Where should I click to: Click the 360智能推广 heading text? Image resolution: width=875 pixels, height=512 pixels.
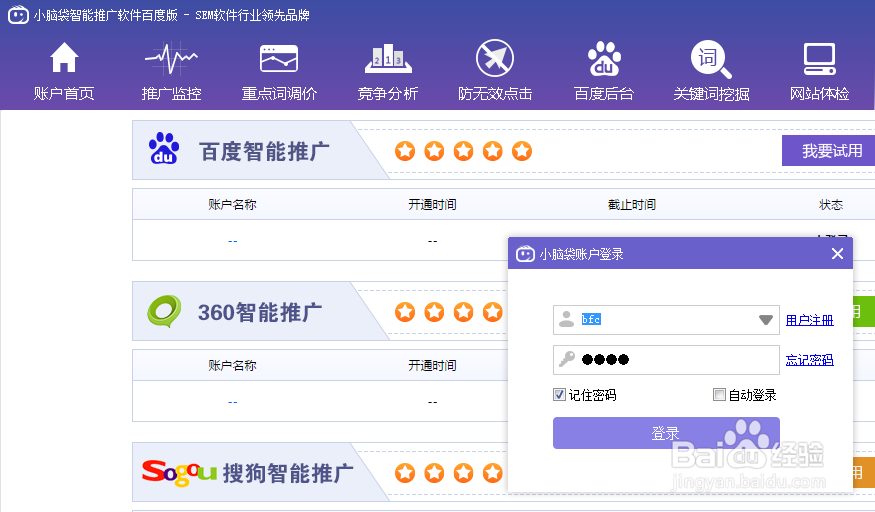tap(260, 312)
